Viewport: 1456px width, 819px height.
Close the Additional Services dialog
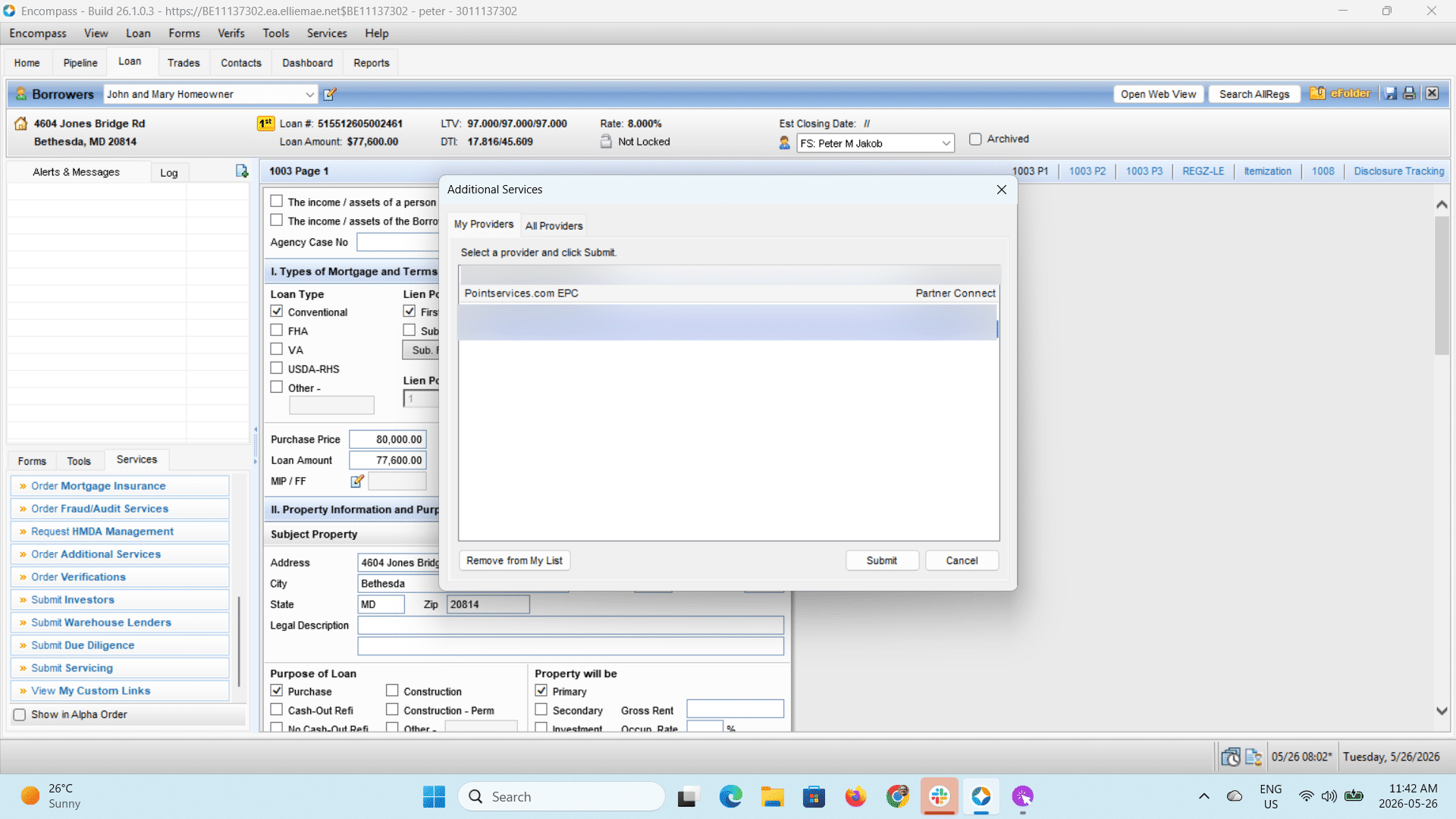tap(1001, 190)
